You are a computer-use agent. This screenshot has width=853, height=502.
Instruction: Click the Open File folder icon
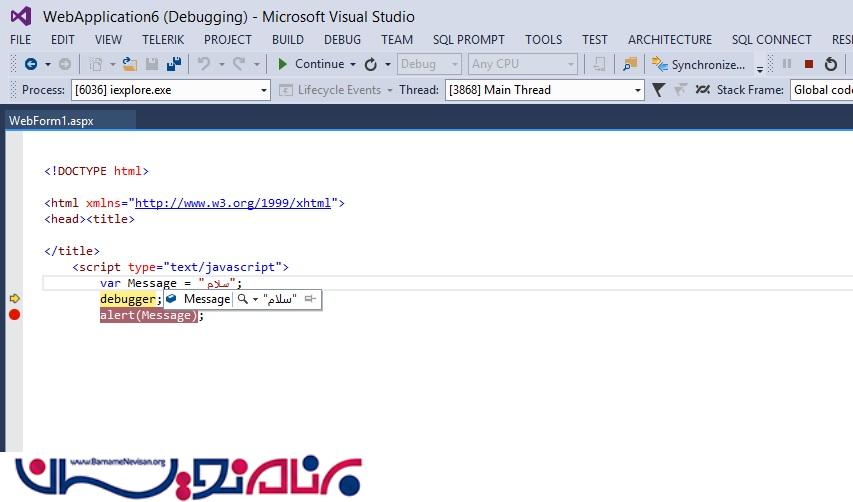coord(129,64)
